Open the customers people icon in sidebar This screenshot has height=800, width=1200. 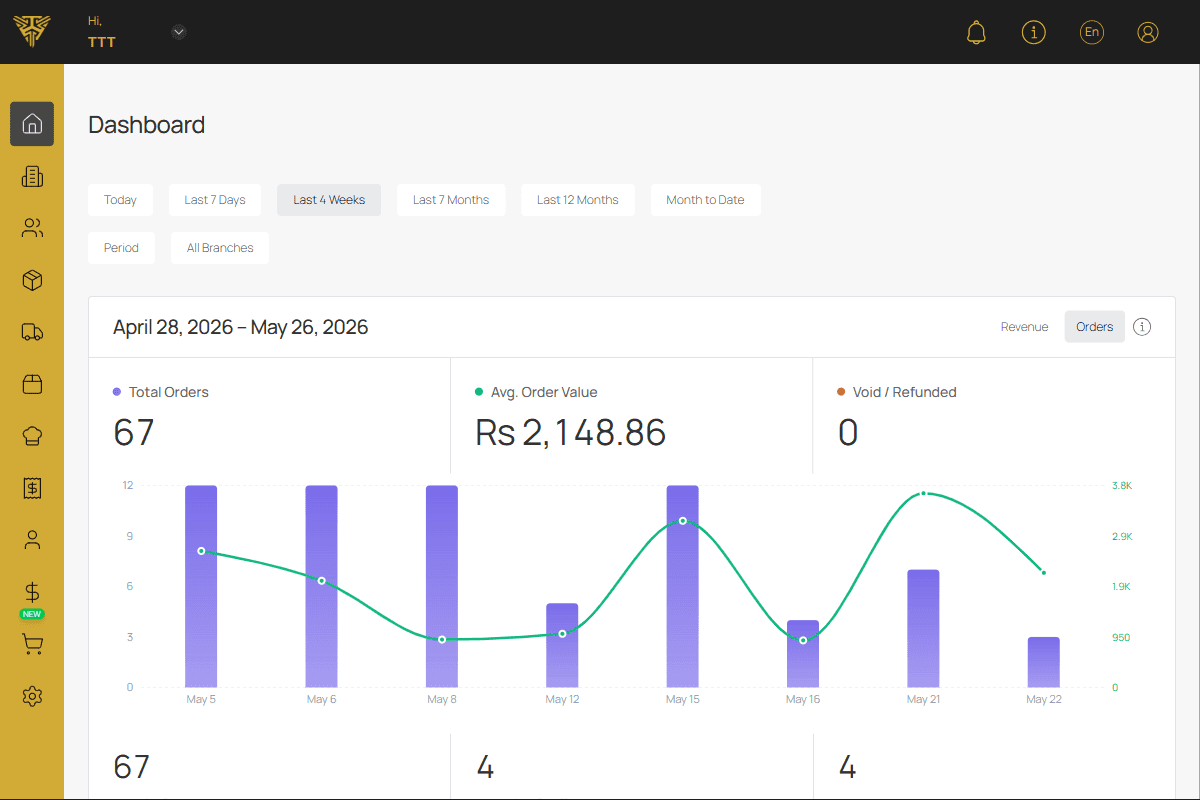[x=32, y=228]
